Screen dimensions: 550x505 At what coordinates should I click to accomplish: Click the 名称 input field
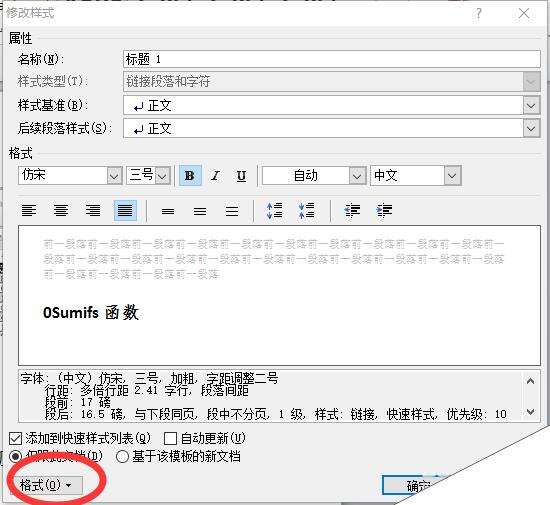[x=332, y=59]
